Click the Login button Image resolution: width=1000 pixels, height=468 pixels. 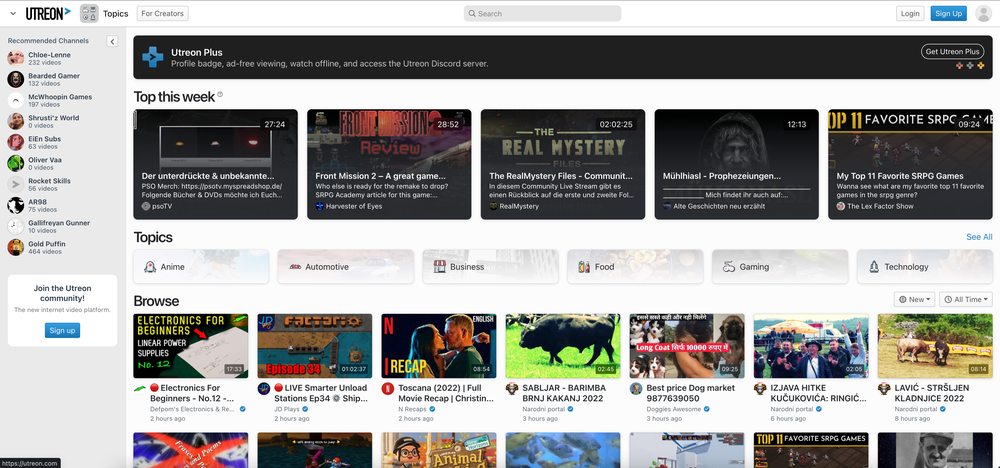point(910,13)
